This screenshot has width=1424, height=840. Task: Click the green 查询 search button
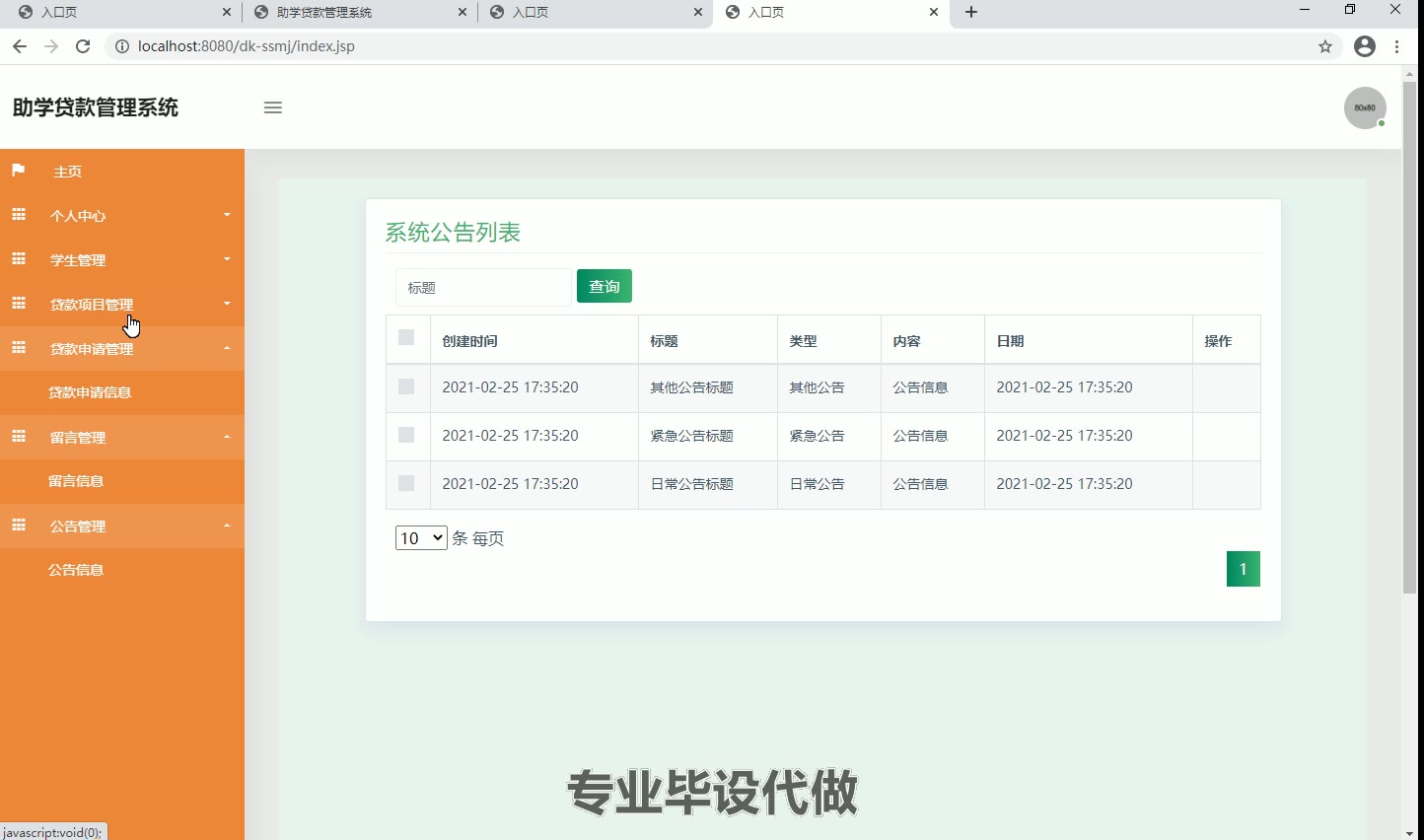pos(605,286)
